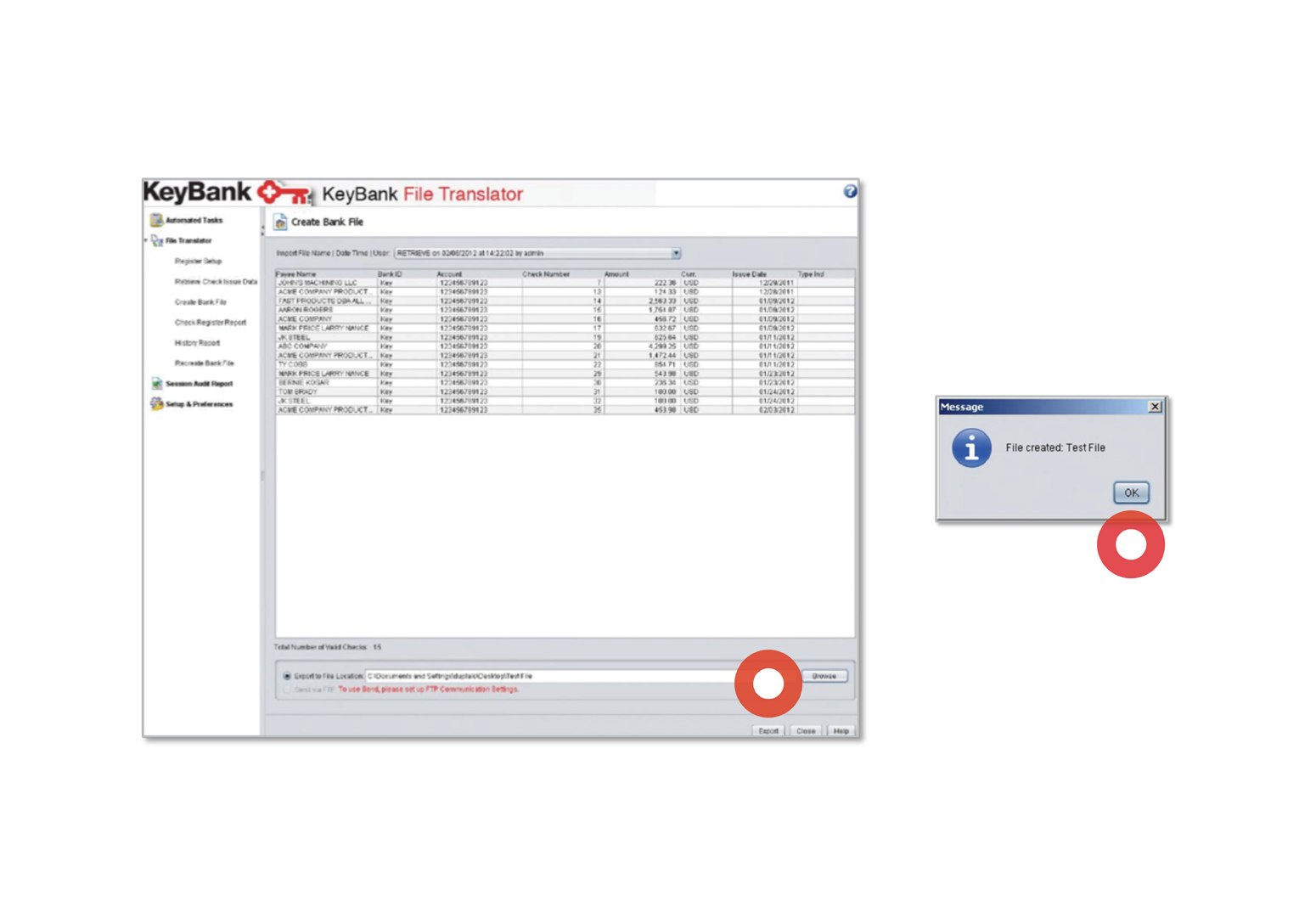This screenshot has height=923, width=1316.
Task: Select the AARON ROGERS row
Action: tap(565, 310)
